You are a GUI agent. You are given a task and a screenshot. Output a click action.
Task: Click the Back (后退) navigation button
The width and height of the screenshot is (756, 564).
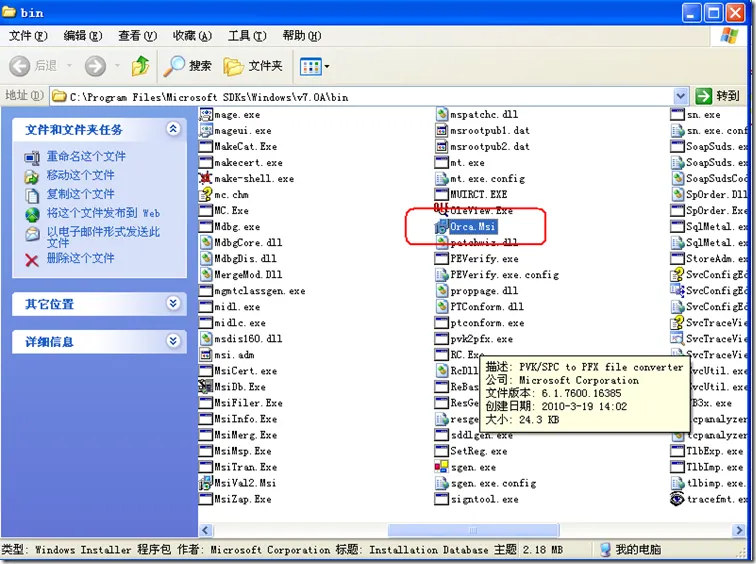34,66
